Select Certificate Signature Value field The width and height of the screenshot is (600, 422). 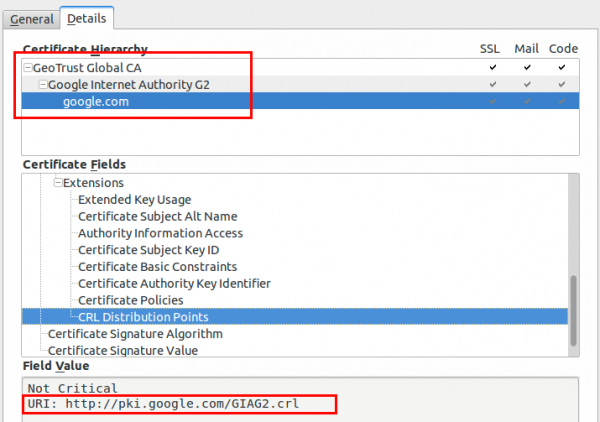click(122, 350)
